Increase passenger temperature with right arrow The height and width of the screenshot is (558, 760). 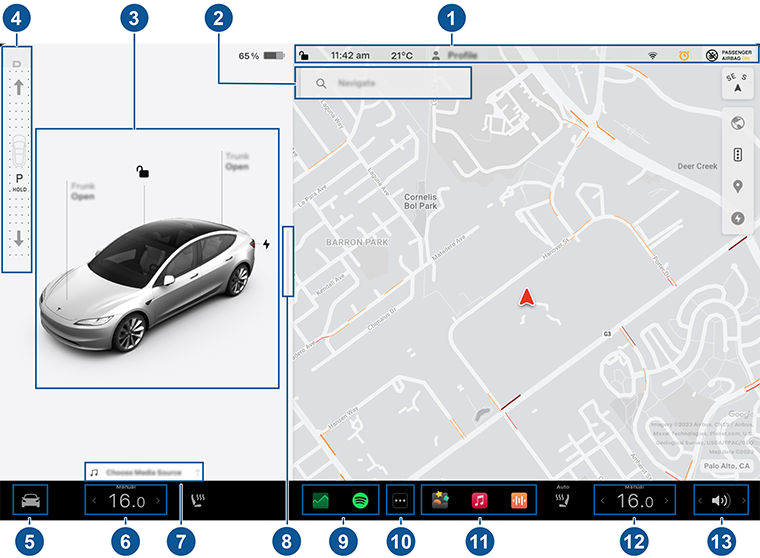click(666, 501)
